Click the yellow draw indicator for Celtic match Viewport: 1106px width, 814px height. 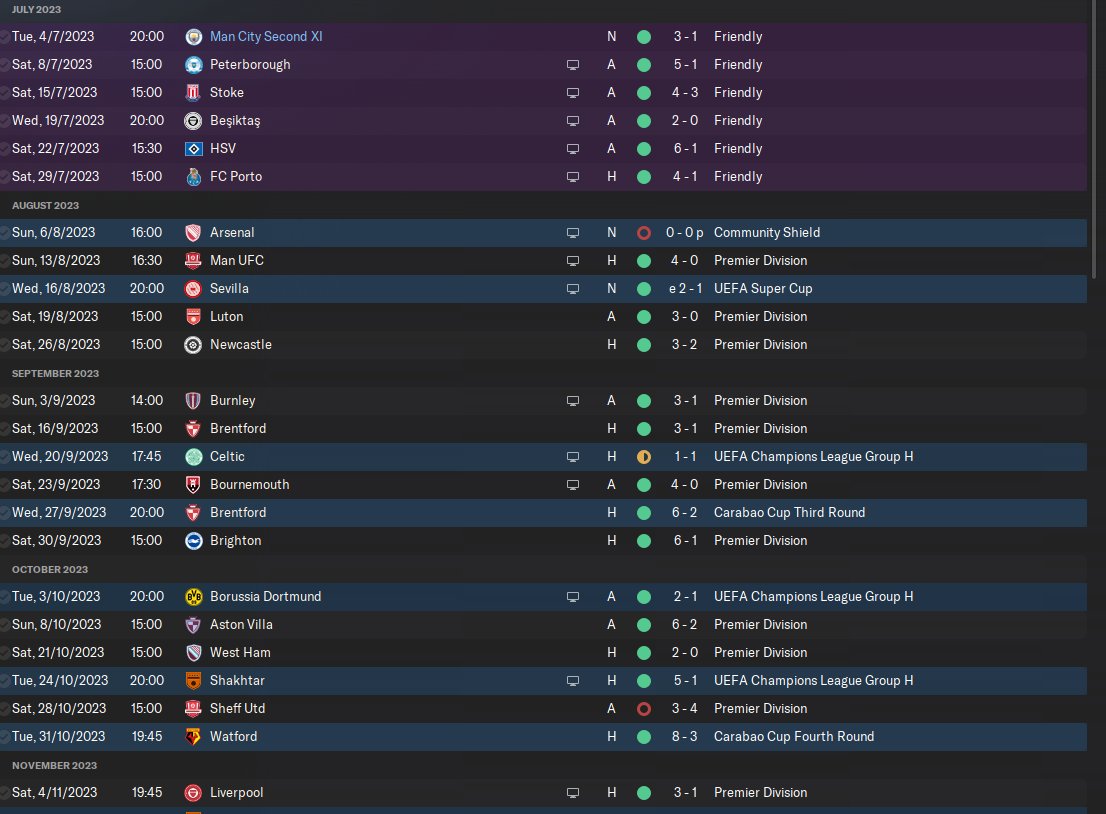(644, 457)
